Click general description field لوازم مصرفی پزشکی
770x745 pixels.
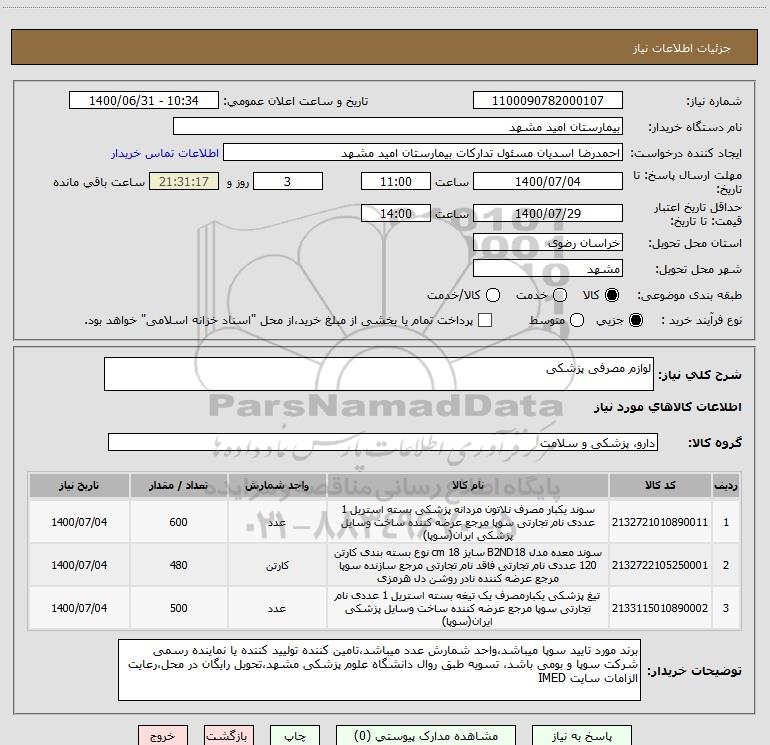379,374
